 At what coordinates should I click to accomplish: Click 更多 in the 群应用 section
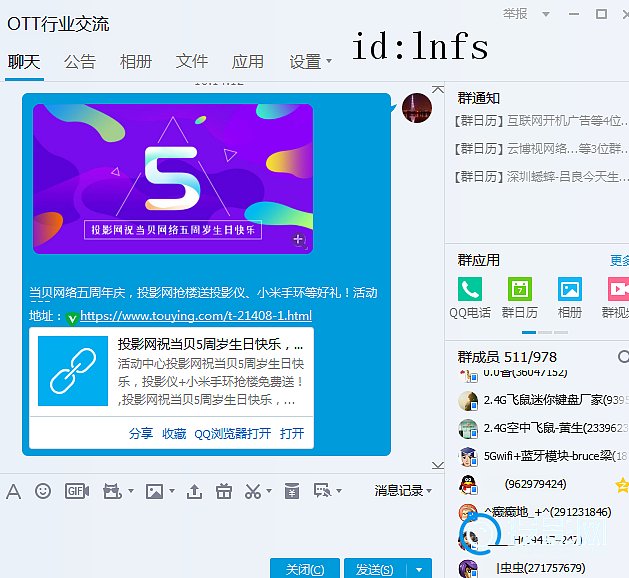[619, 260]
